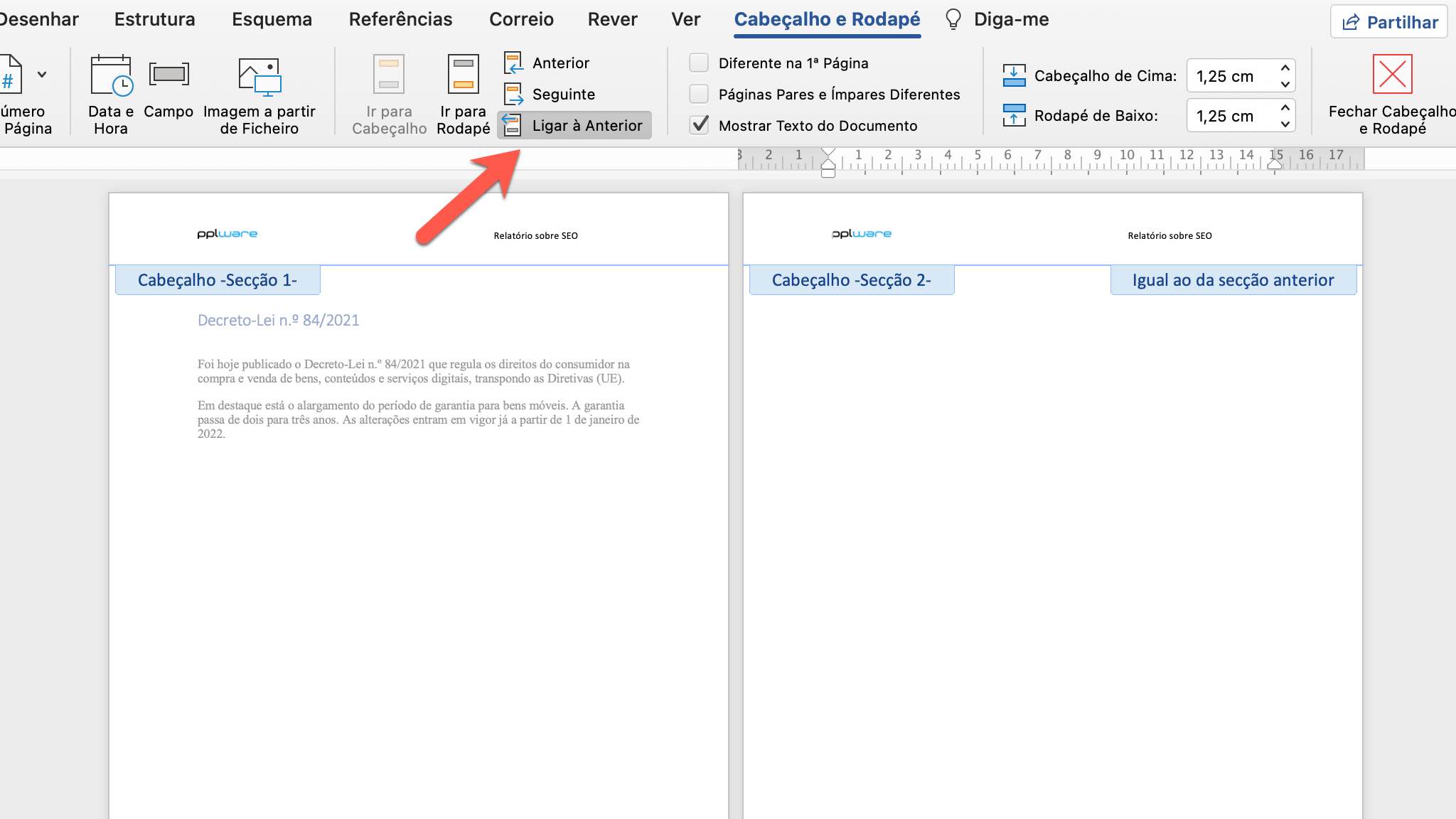This screenshot has height=819, width=1456.
Task: Switch to the Esquema tab
Action: point(272,19)
